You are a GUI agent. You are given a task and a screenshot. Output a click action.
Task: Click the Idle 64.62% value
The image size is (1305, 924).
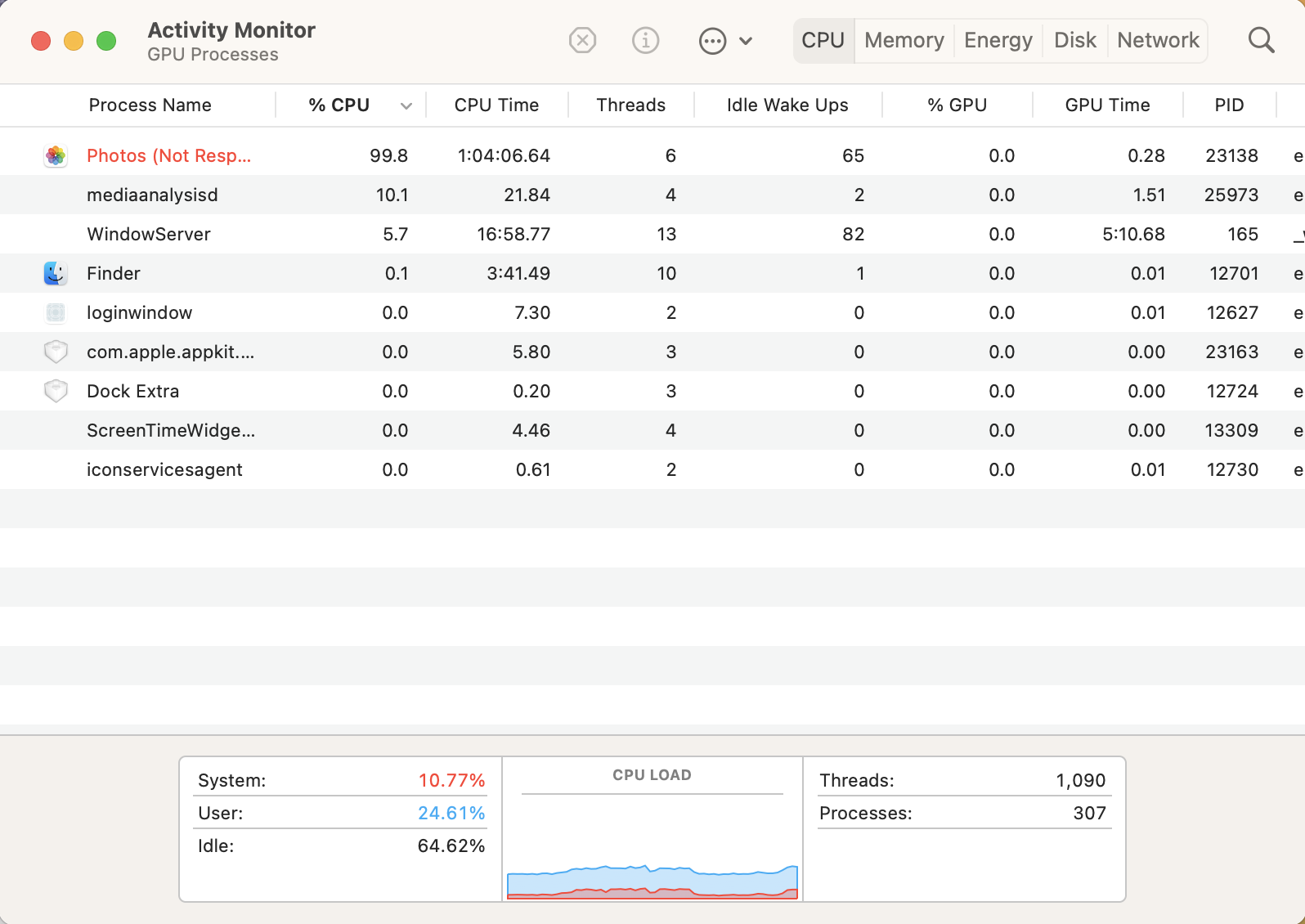point(451,846)
